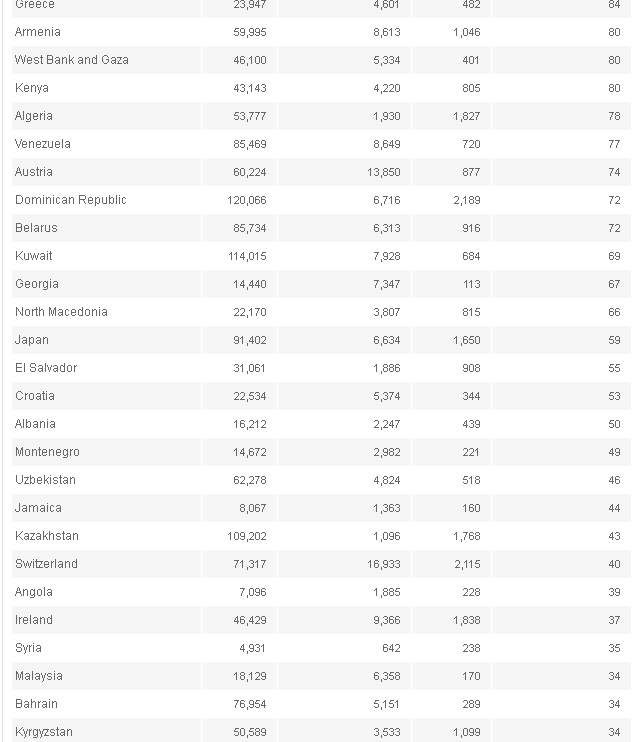Select Kuwait's 114,015 value
The height and width of the screenshot is (742, 642).
[x=247, y=256]
